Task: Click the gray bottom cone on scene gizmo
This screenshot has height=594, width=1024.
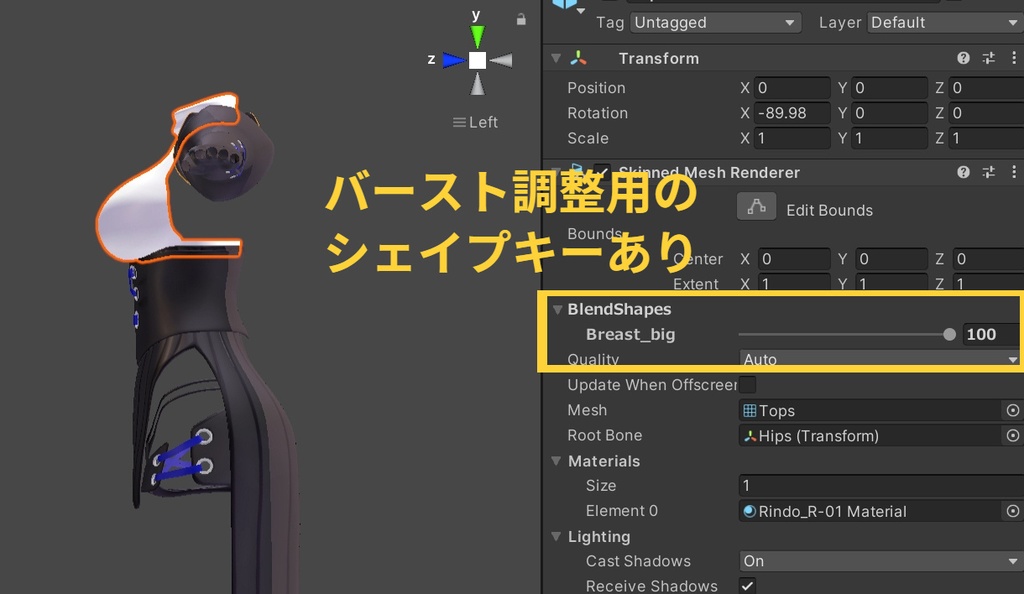Action: pyautogui.click(x=477, y=84)
